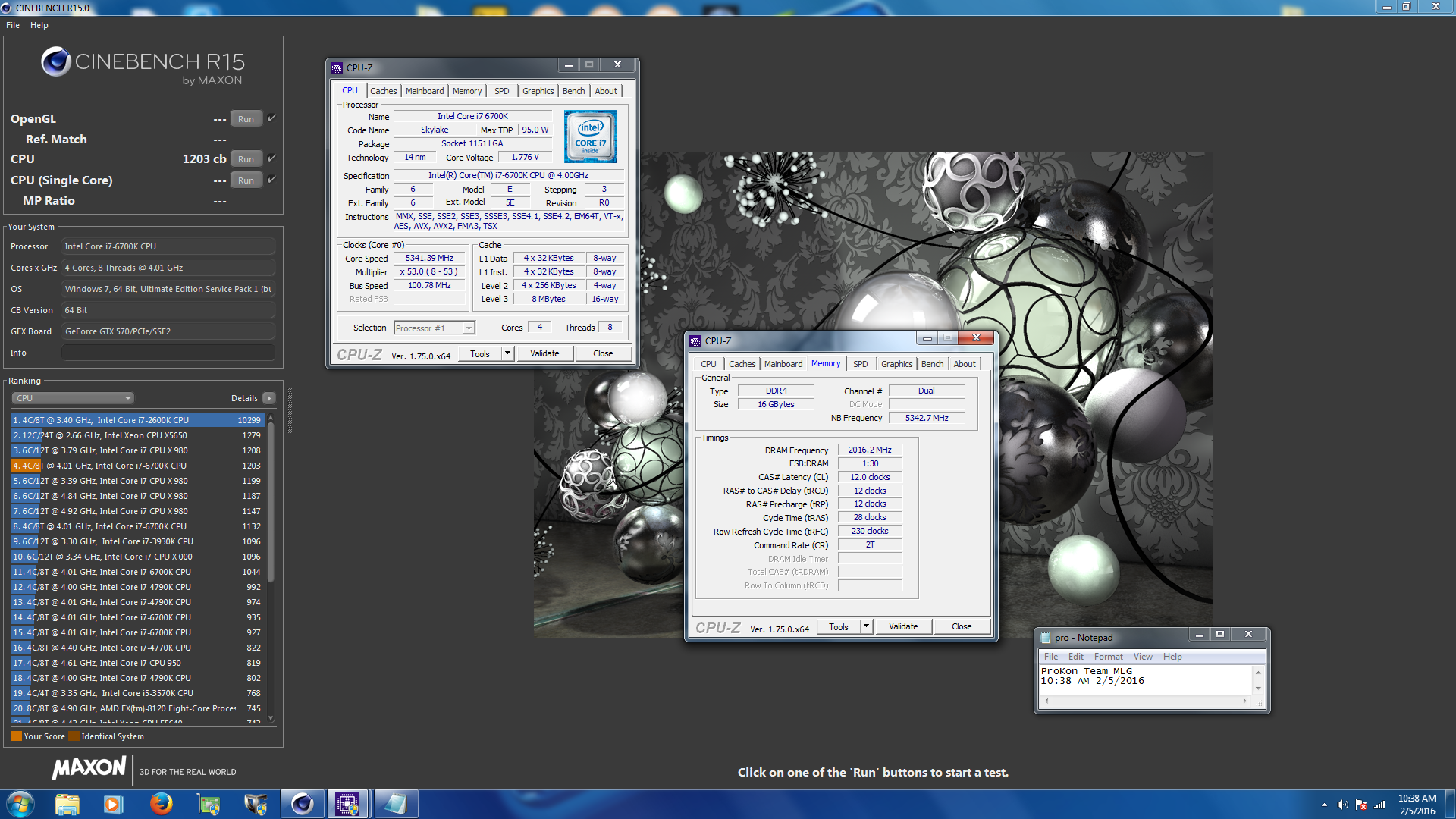Open the SPD tab in the CPU-Z Memory window
1456x819 pixels.
point(860,364)
